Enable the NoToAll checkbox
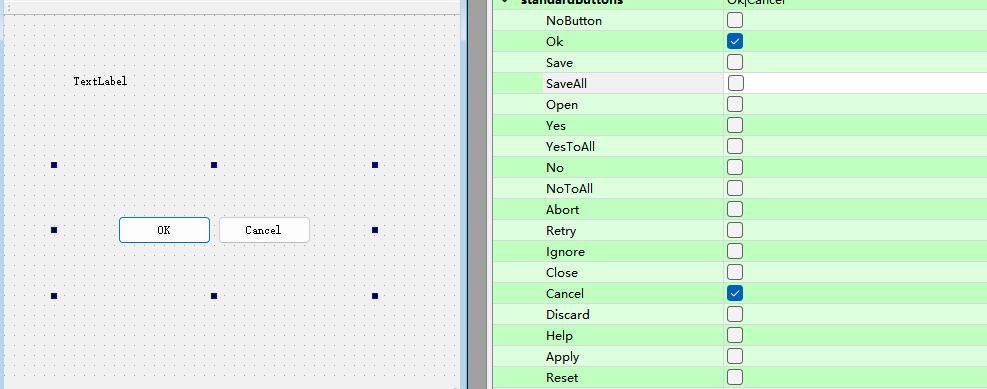 pyautogui.click(x=735, y=188)
